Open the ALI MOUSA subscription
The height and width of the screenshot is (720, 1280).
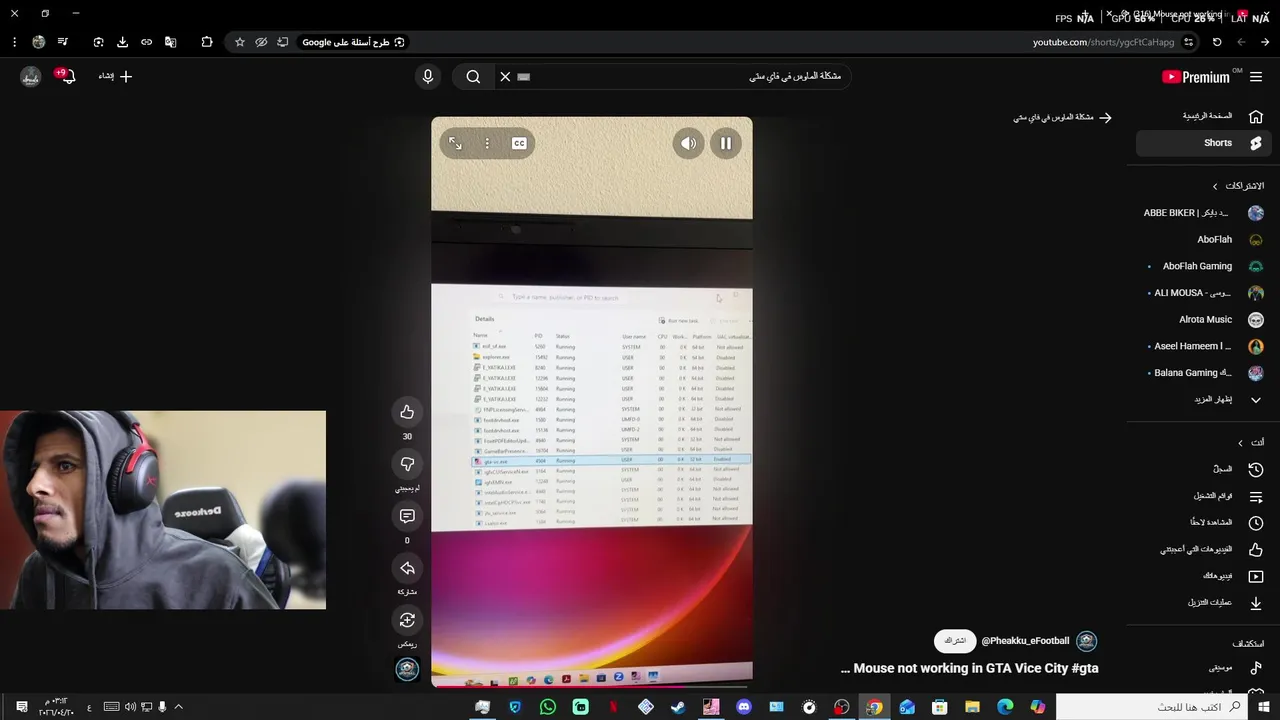1204,293
